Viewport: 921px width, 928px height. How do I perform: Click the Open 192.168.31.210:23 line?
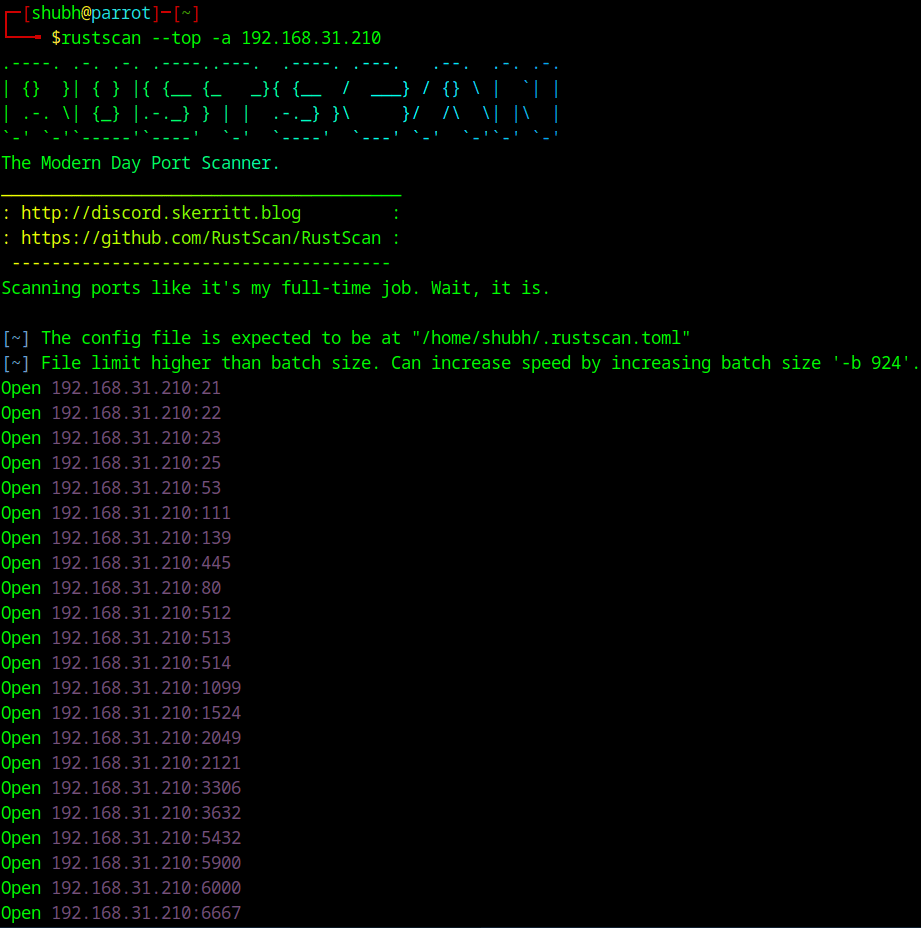111,439
